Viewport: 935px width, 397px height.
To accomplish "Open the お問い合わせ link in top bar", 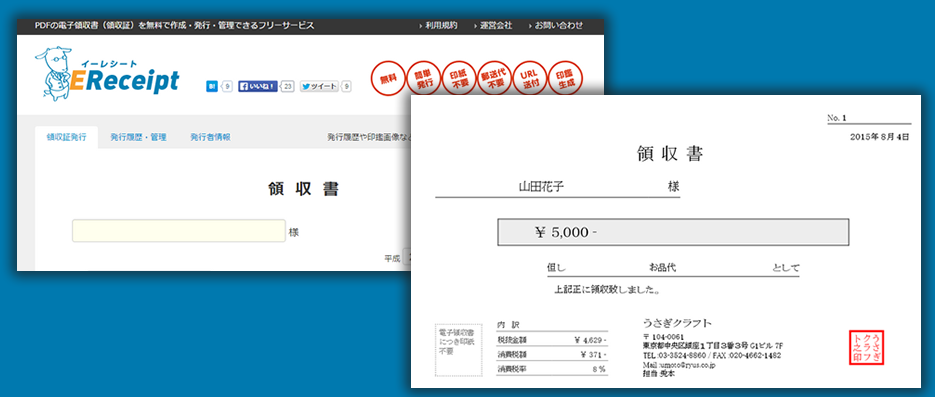I will pyautogui.click(x=559, y=26).
